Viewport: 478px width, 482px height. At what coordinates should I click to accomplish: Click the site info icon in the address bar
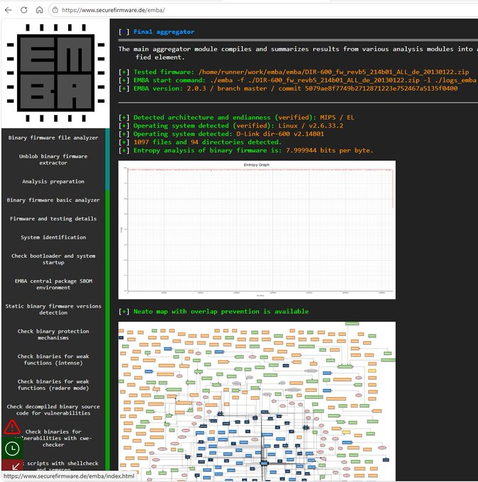point(55,10)
